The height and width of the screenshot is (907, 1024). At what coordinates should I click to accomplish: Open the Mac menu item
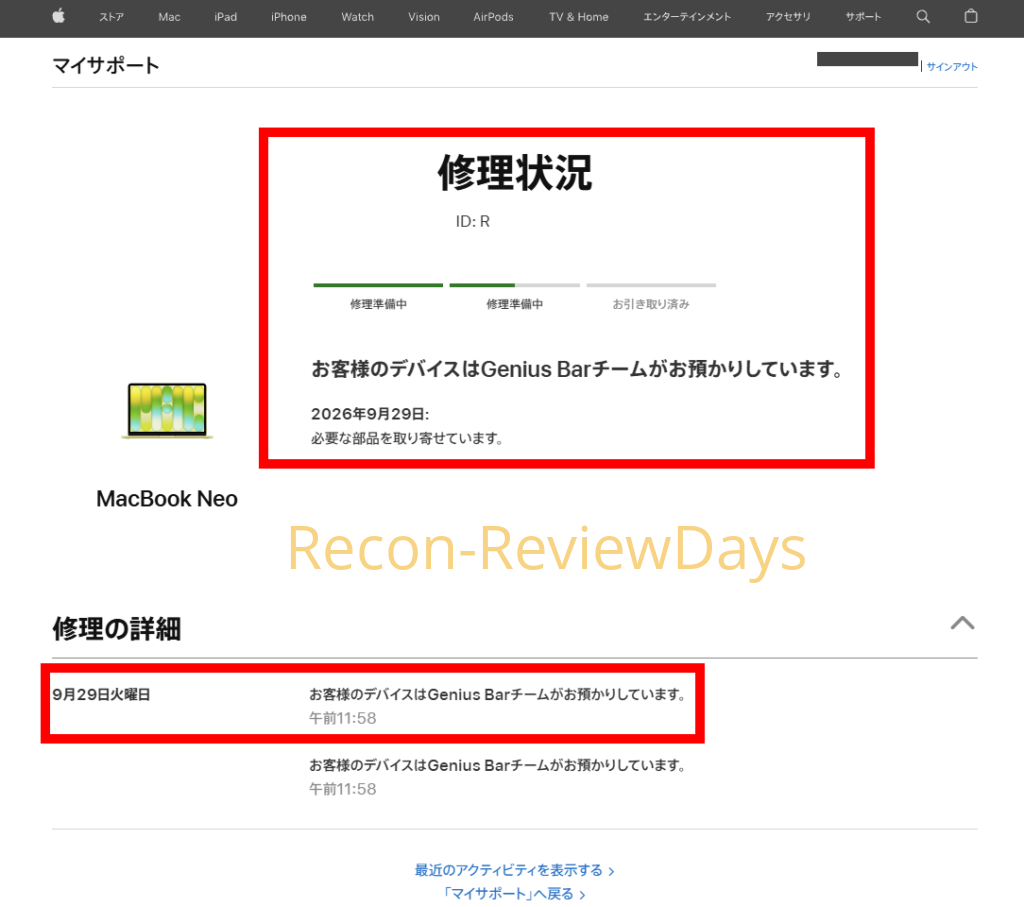click(x=169, y=17)
